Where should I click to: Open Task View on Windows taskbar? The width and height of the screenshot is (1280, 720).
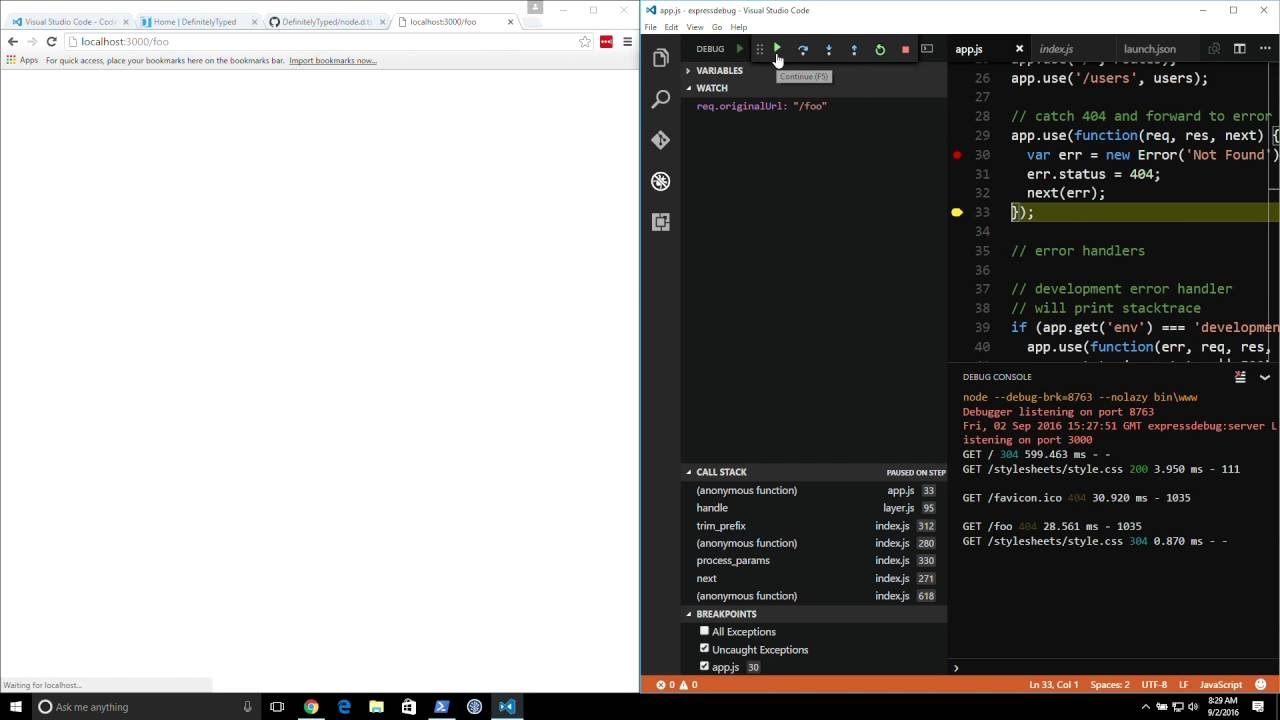[x=277, y=707]
